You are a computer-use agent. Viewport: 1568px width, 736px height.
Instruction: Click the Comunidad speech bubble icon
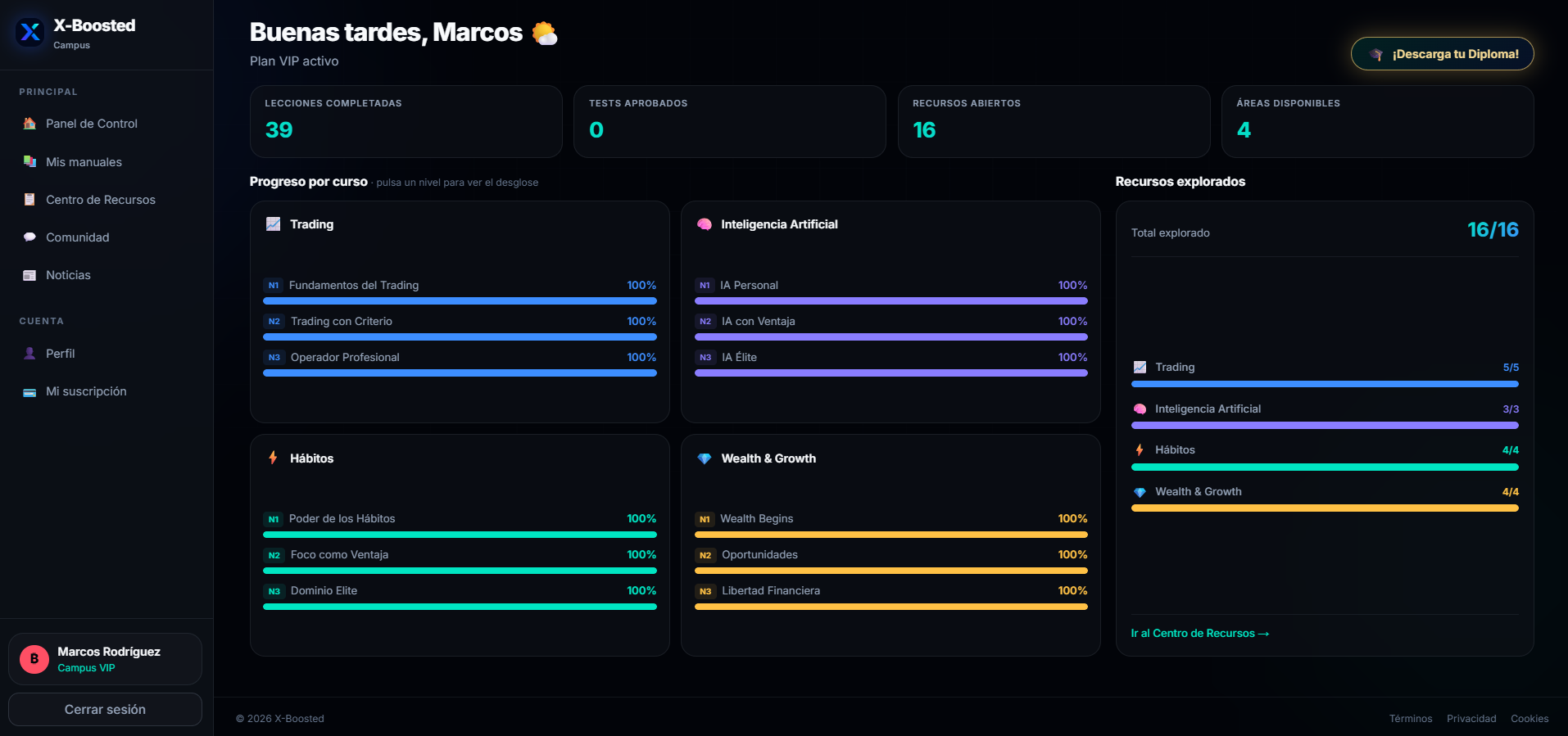29,237
